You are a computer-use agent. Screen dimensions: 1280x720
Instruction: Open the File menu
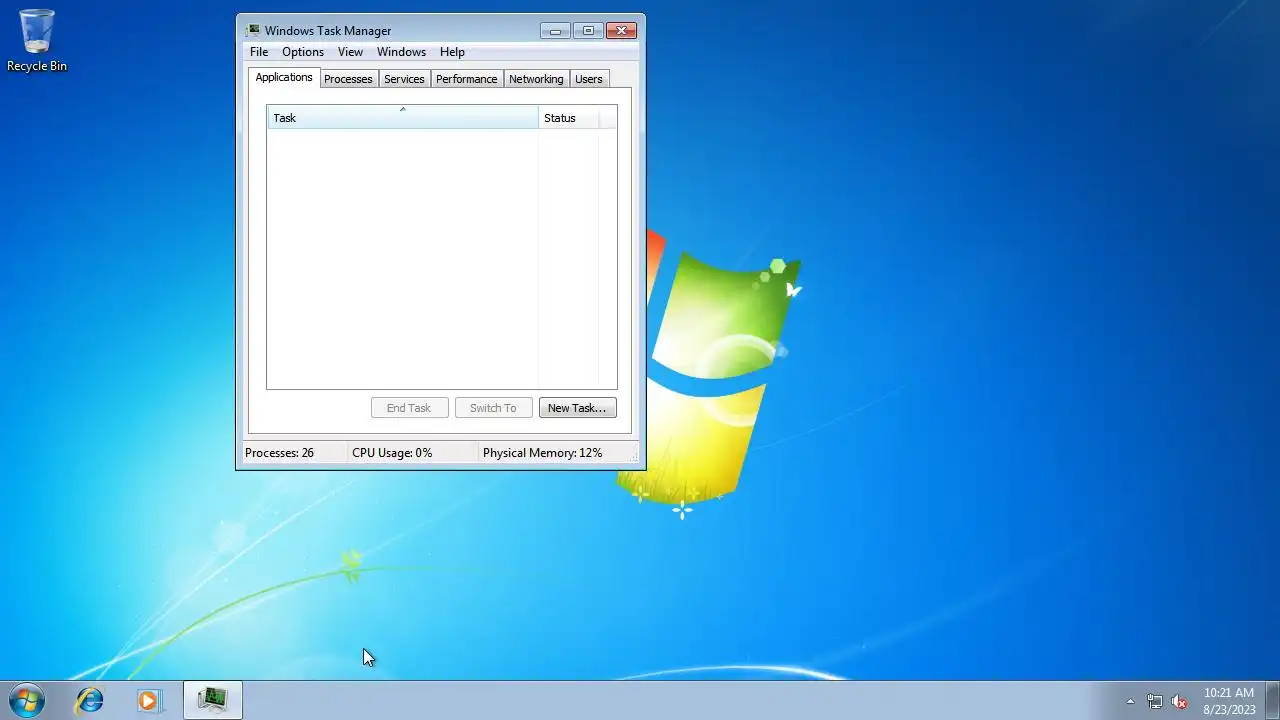(x=259, y=52)
